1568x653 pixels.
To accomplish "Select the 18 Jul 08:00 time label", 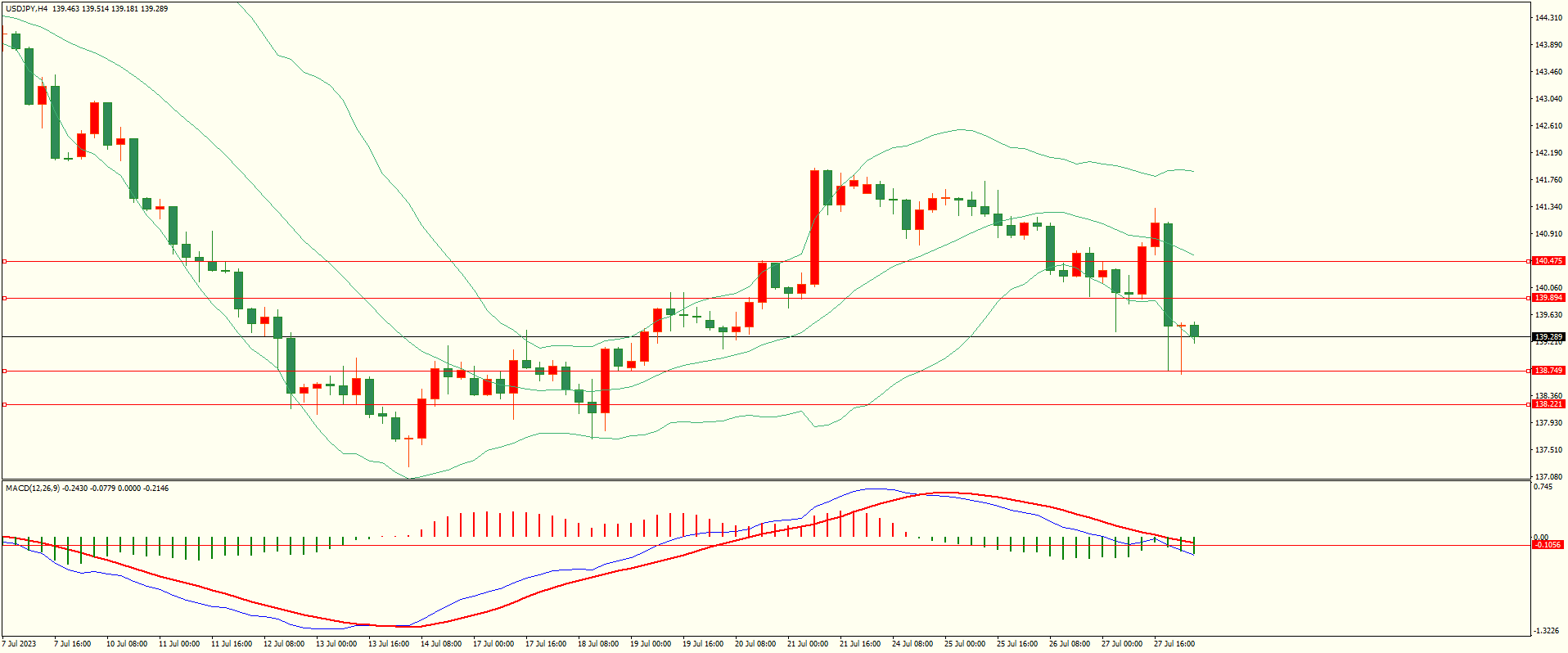I will coord(598,644).
